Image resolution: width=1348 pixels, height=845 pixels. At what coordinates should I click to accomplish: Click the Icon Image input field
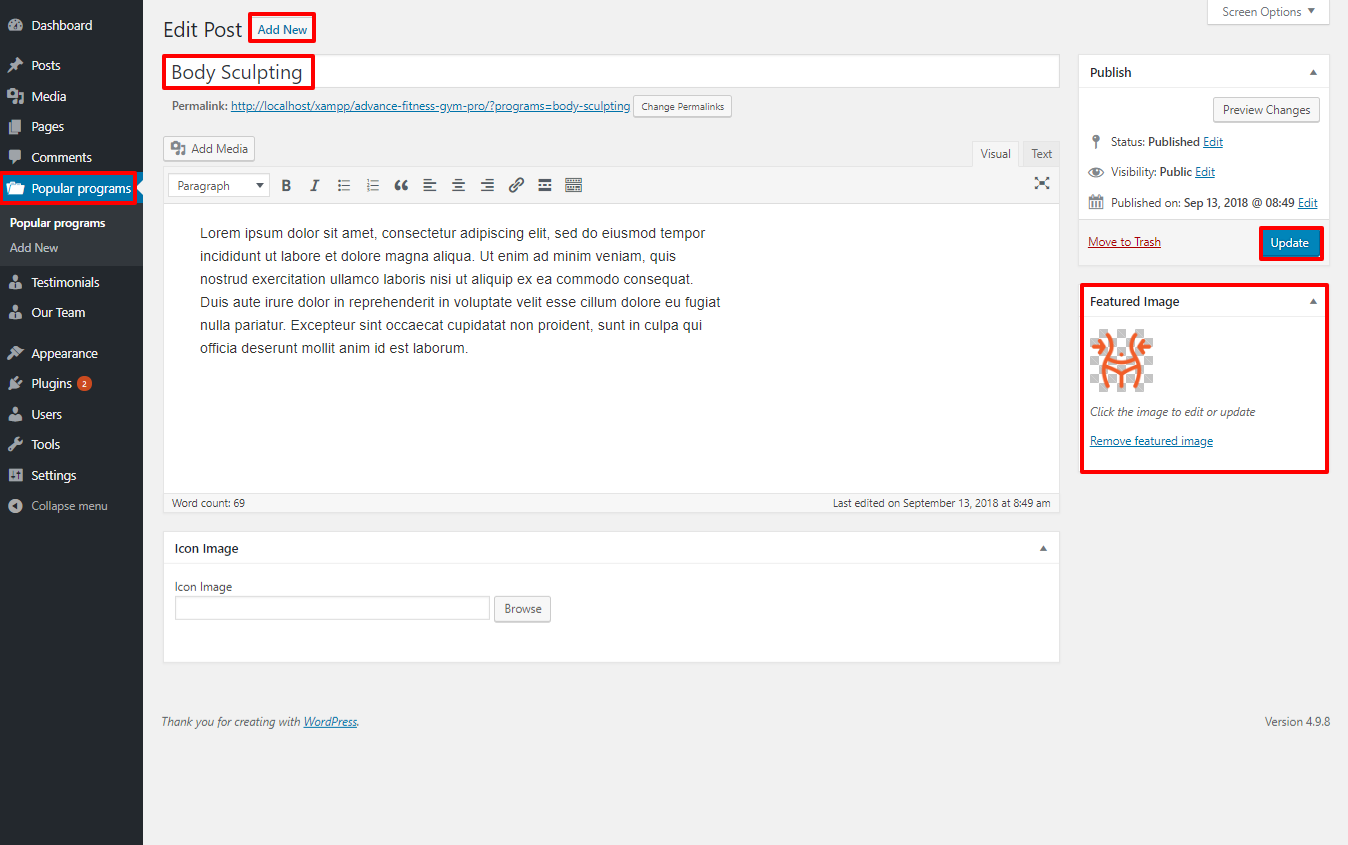[x=332, y=608]
